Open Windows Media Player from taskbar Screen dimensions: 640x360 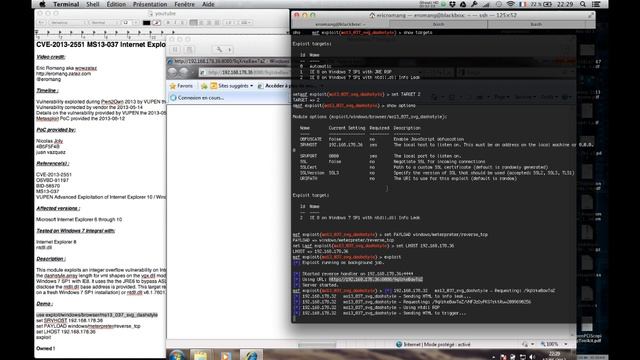point(225,355)
